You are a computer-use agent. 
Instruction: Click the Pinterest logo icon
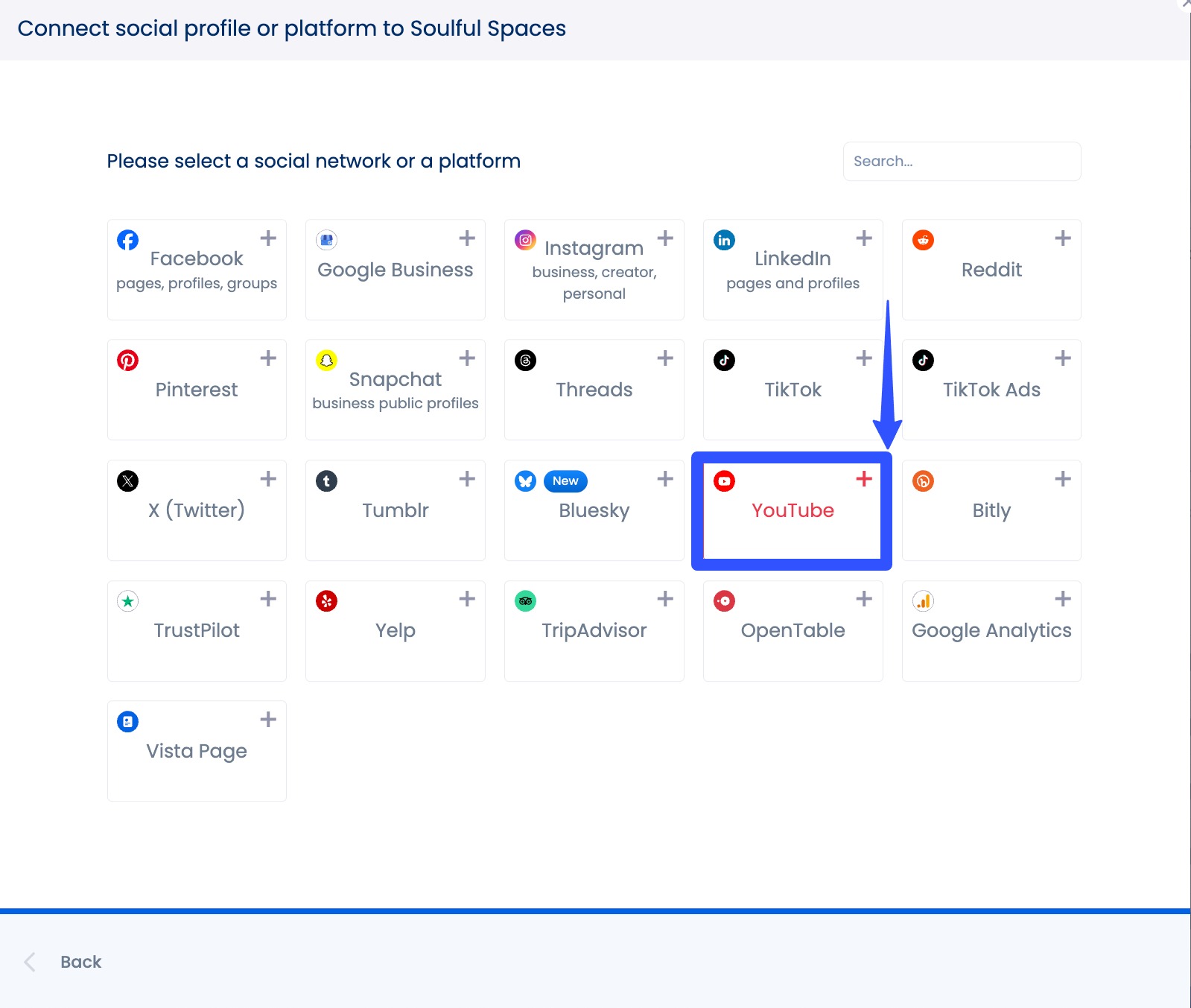pos(127,360)
